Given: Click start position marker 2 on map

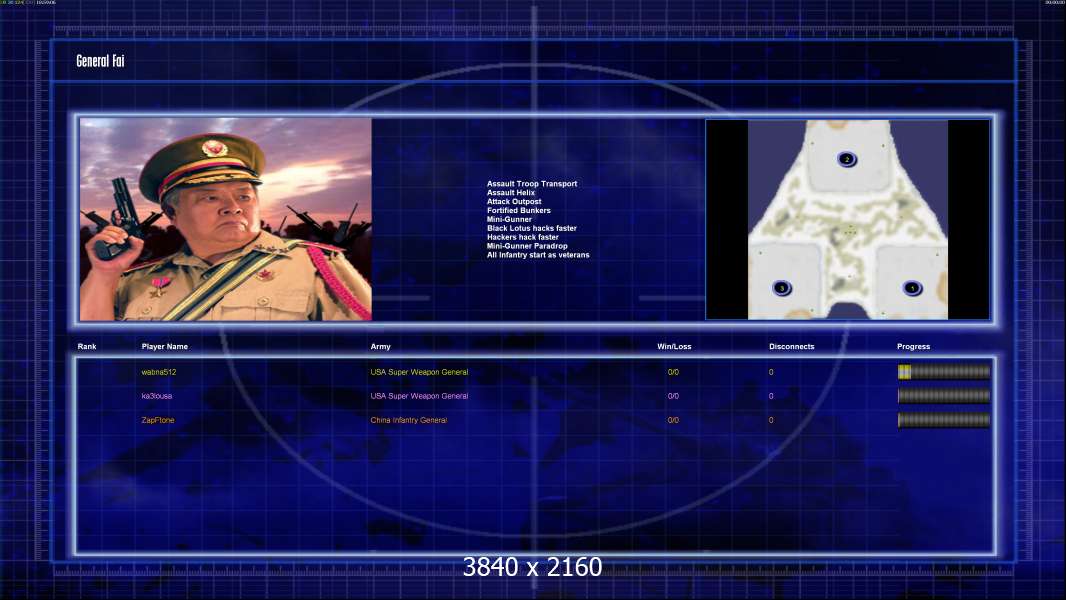Looking at the screenshot, I should click(846, 160).
